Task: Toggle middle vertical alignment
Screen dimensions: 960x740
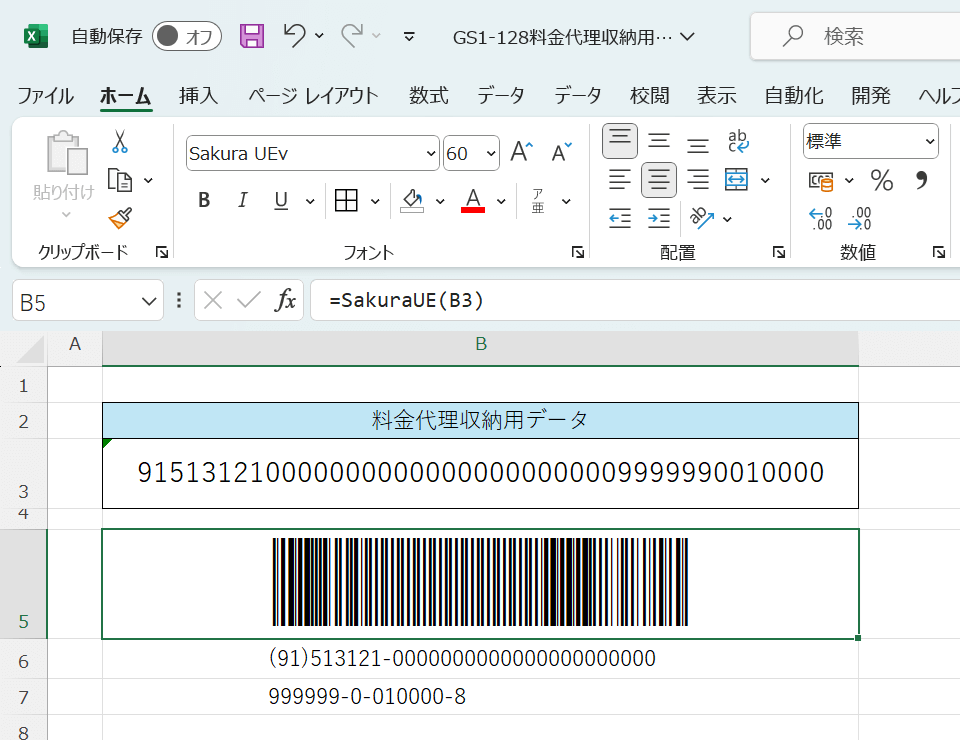Action: click(x=659, y=141)
